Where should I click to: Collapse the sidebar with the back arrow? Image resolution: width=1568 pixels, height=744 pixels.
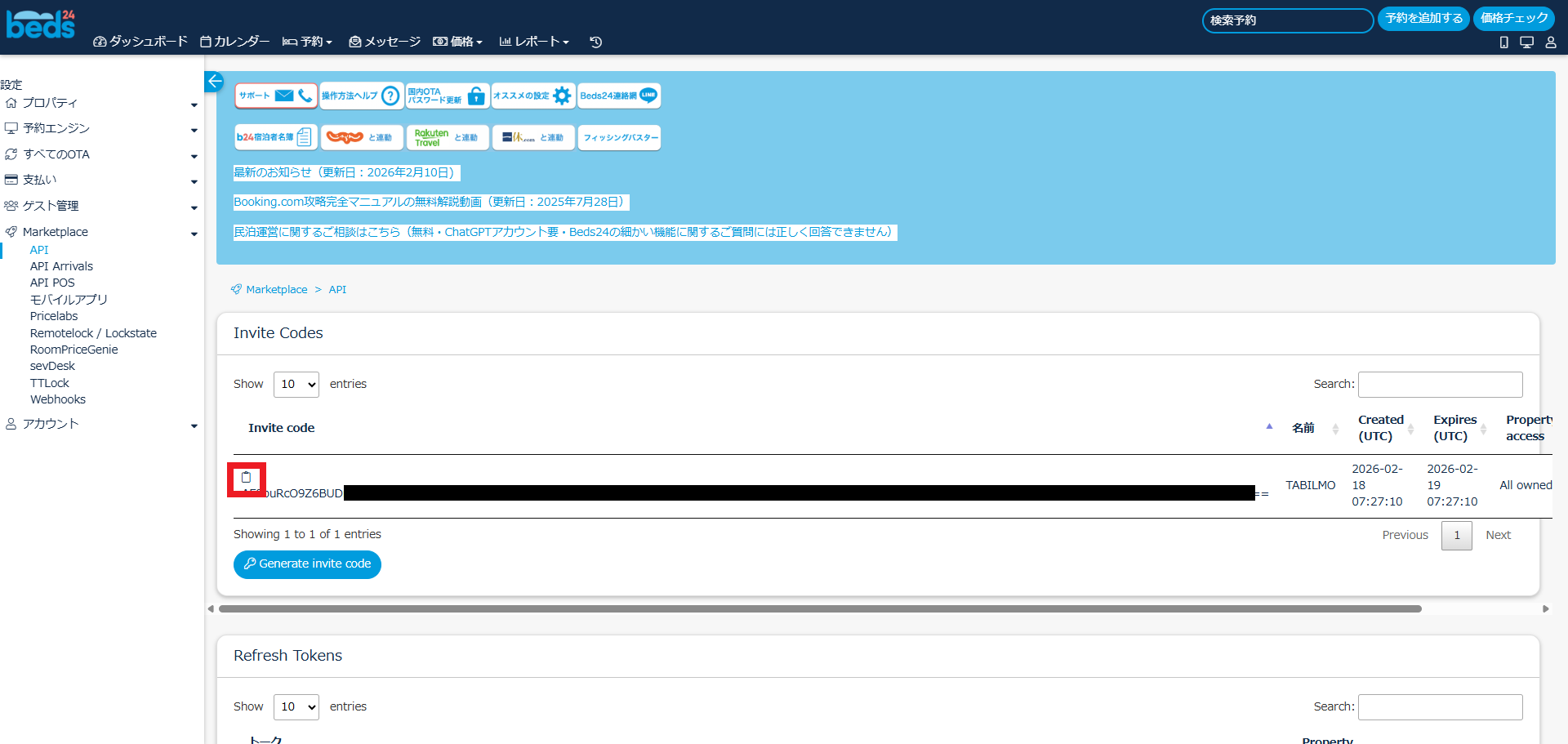[x=214, y=81]
